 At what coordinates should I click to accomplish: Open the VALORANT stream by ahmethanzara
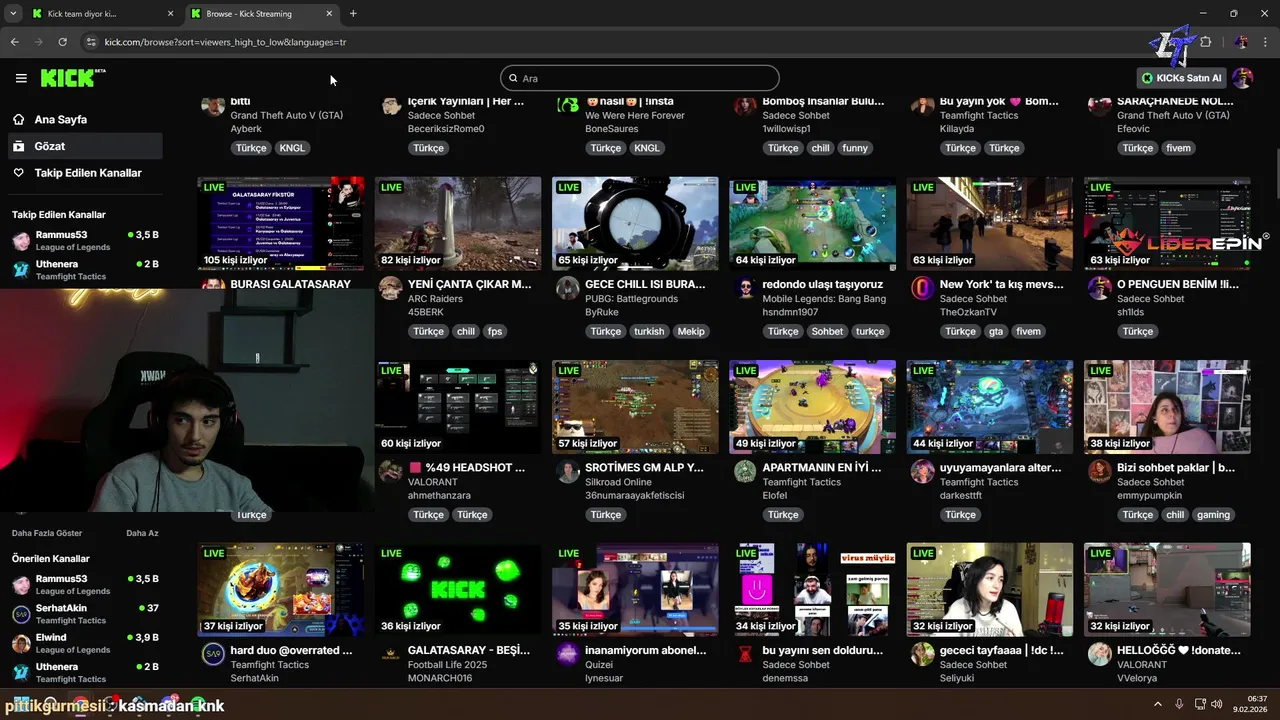tap(458, 407)
